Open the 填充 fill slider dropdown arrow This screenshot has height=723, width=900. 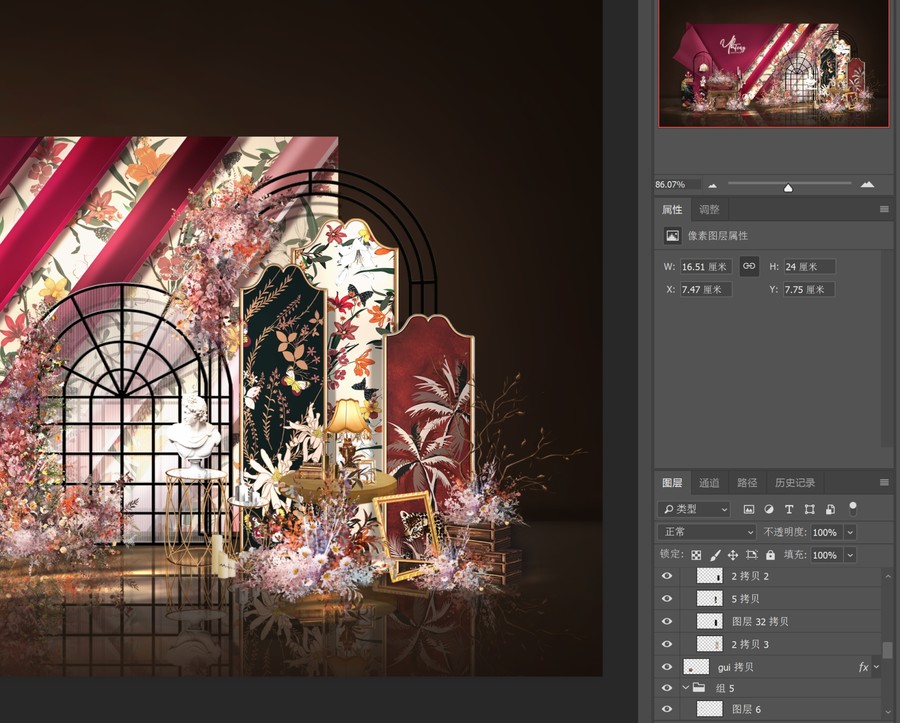pos(850,555)
